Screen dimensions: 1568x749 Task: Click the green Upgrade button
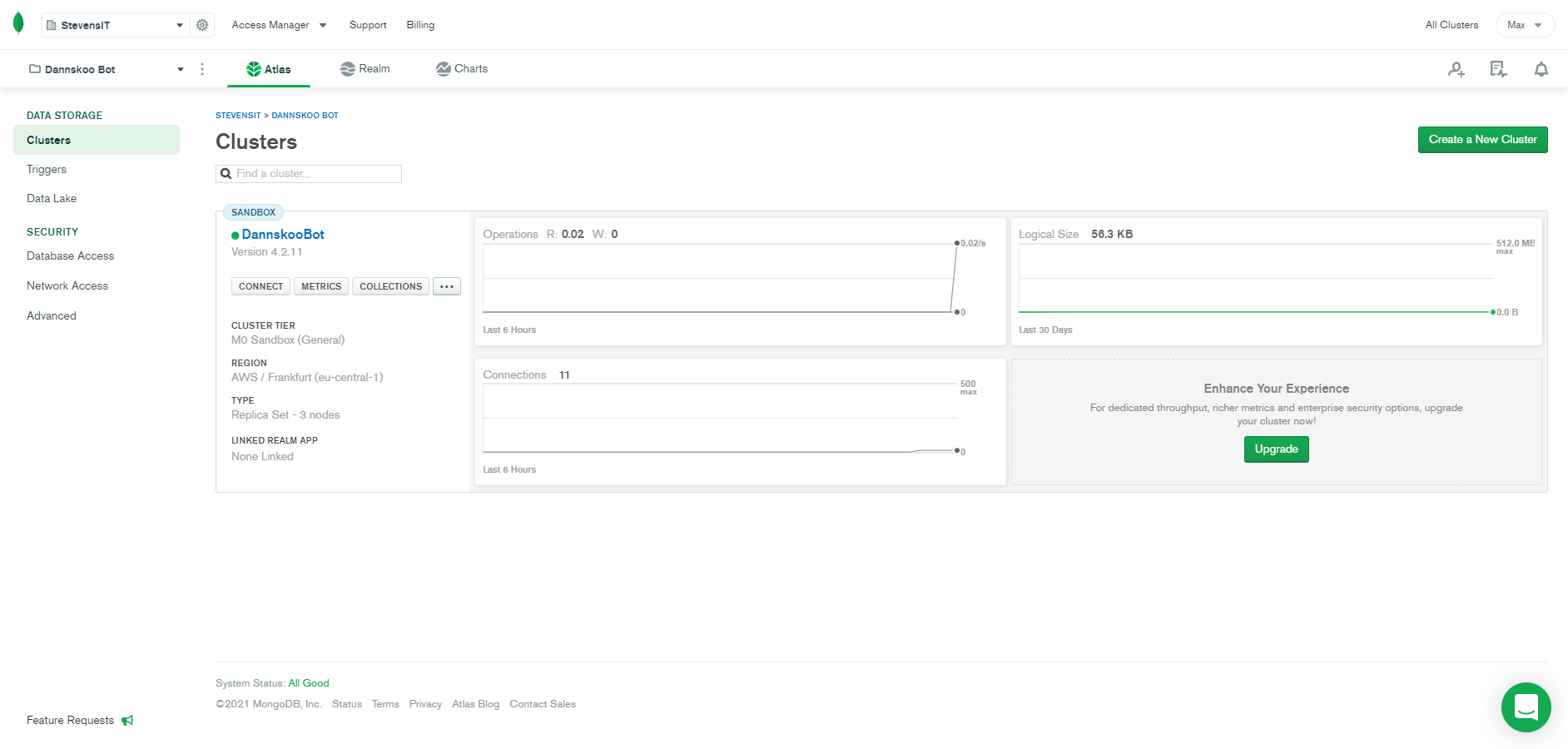click(1276, 449)
